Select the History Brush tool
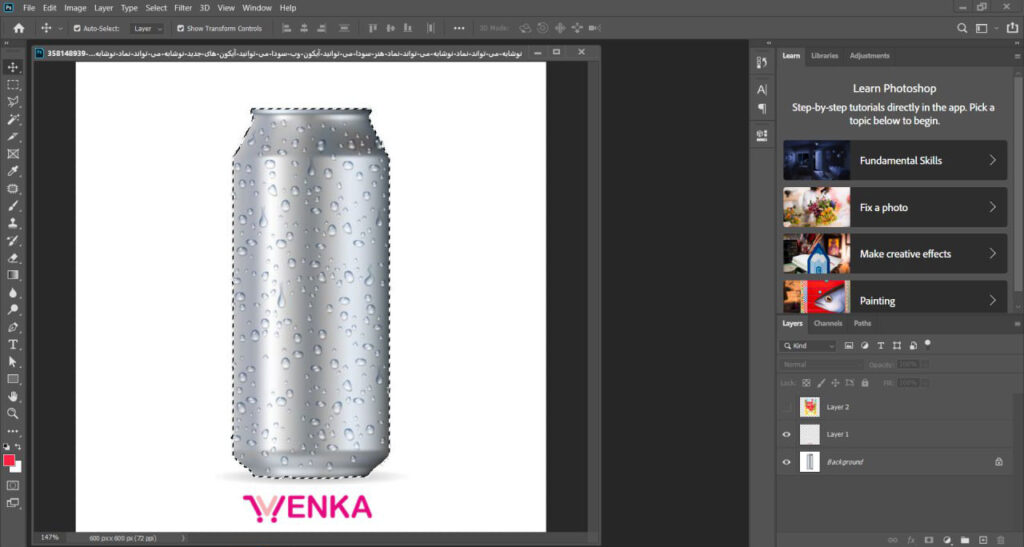The height and width of the screenshot is (547, 1024). [x=12, y=240]
